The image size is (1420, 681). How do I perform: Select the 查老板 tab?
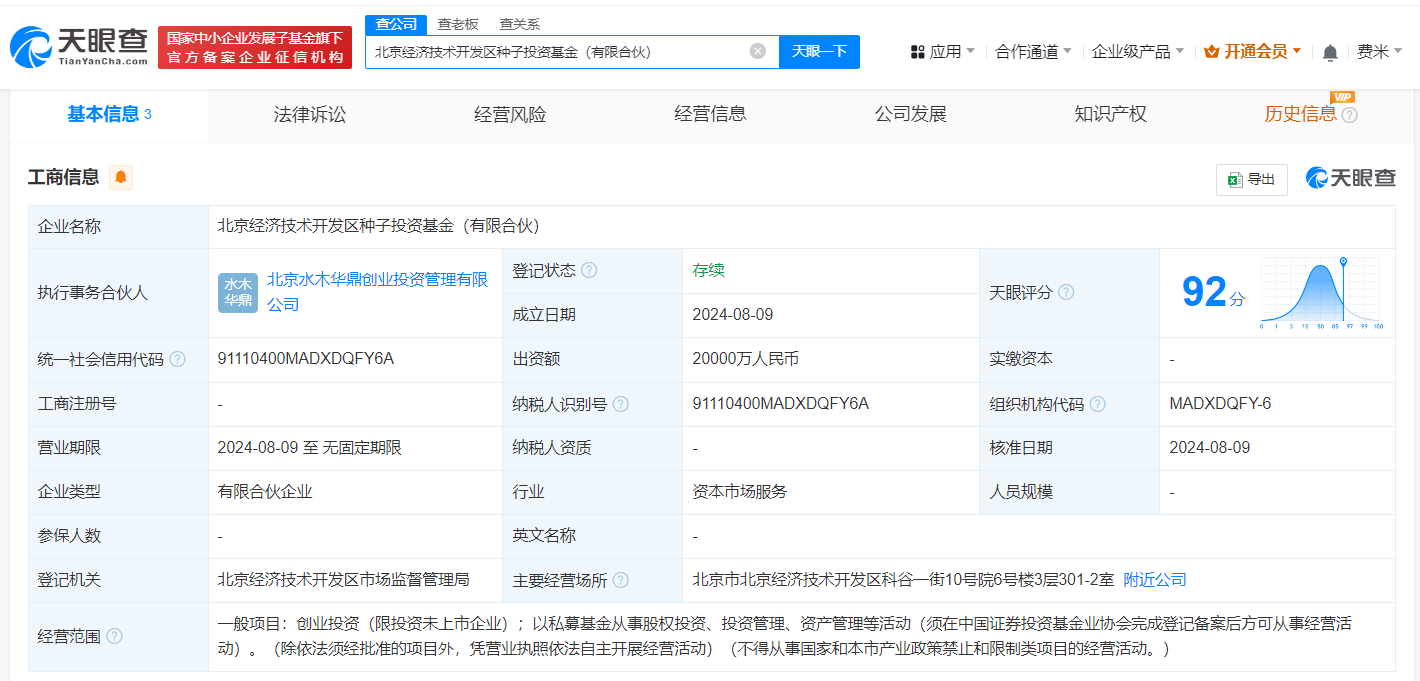pyautogui.click(x=458, y=23)
